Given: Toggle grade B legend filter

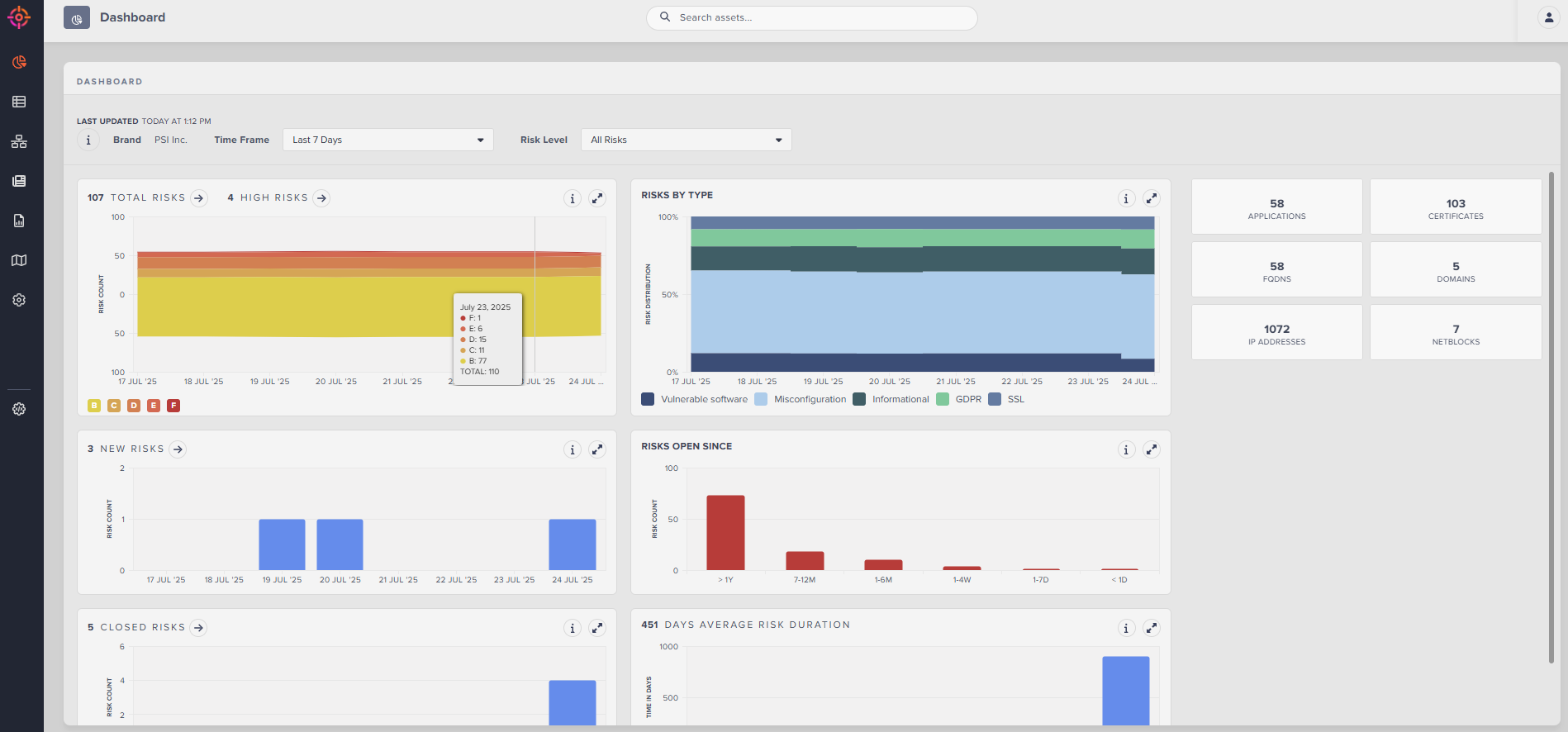Looking at the screenshot, I should 94,405.
